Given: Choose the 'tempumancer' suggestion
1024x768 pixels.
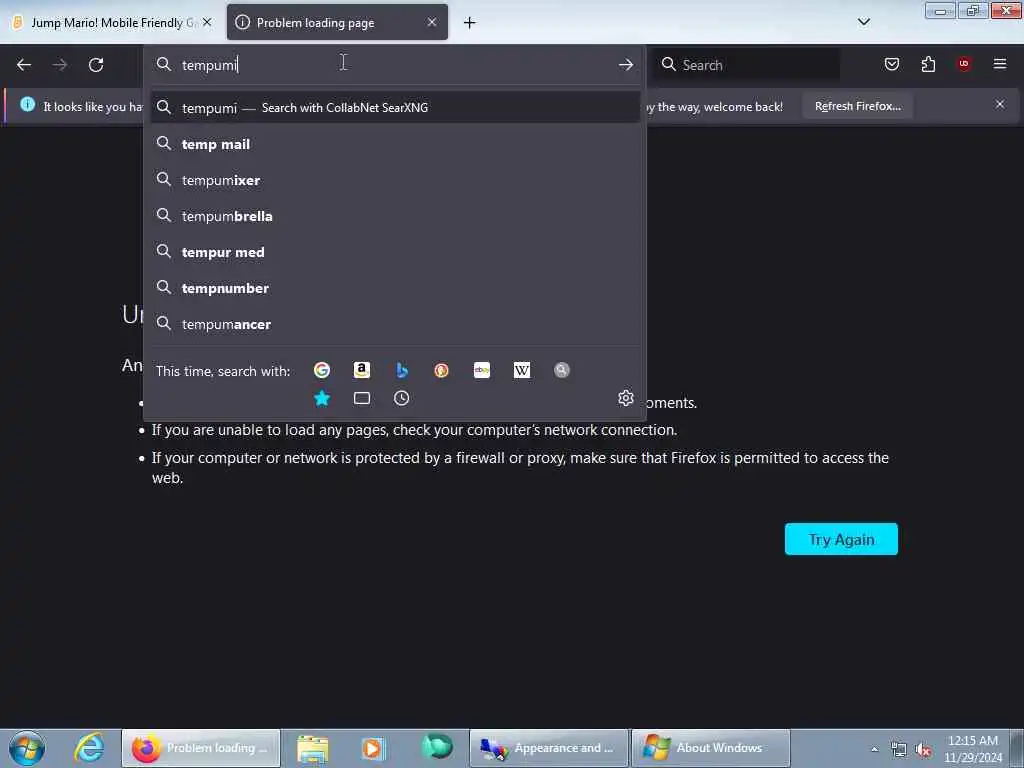Looking at the screenshot, I should click(395, 324).
